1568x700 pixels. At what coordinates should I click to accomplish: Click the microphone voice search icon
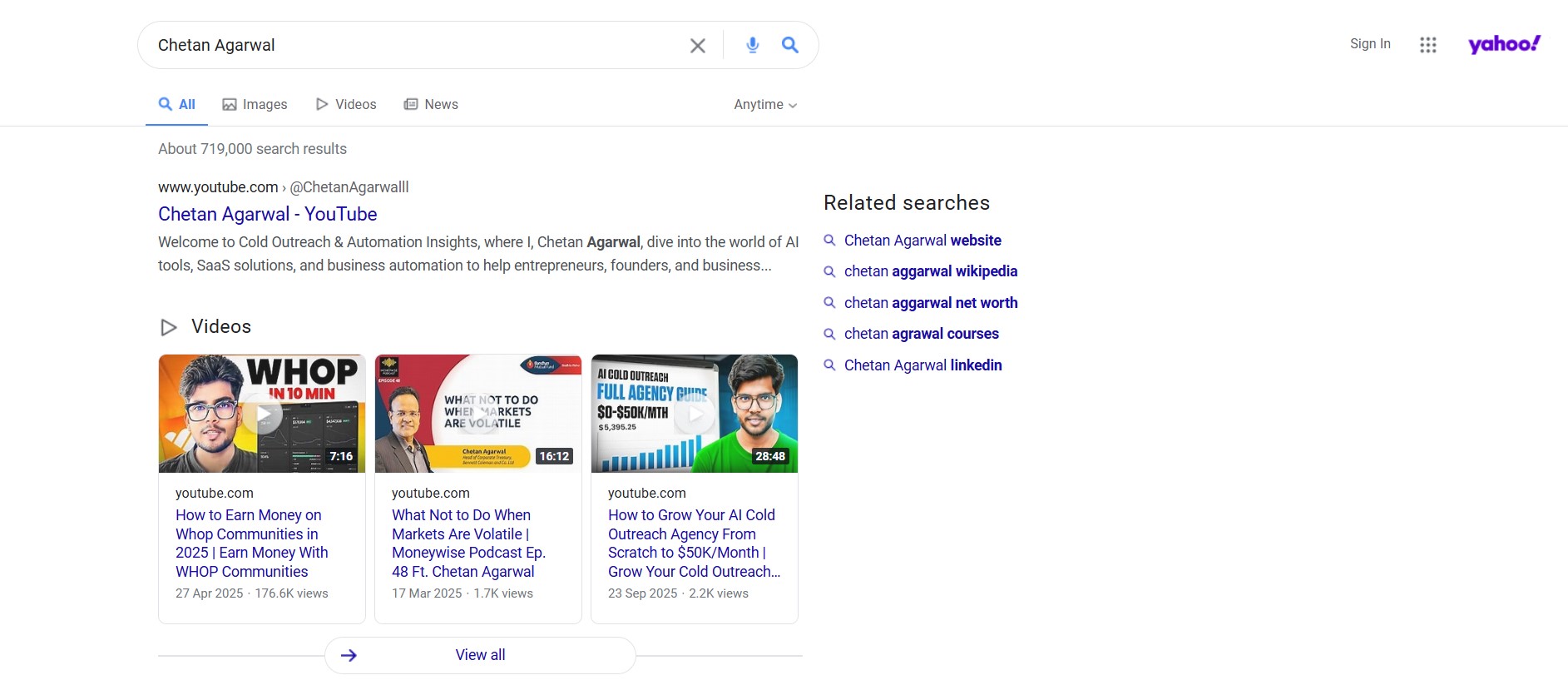click(753, 45)
